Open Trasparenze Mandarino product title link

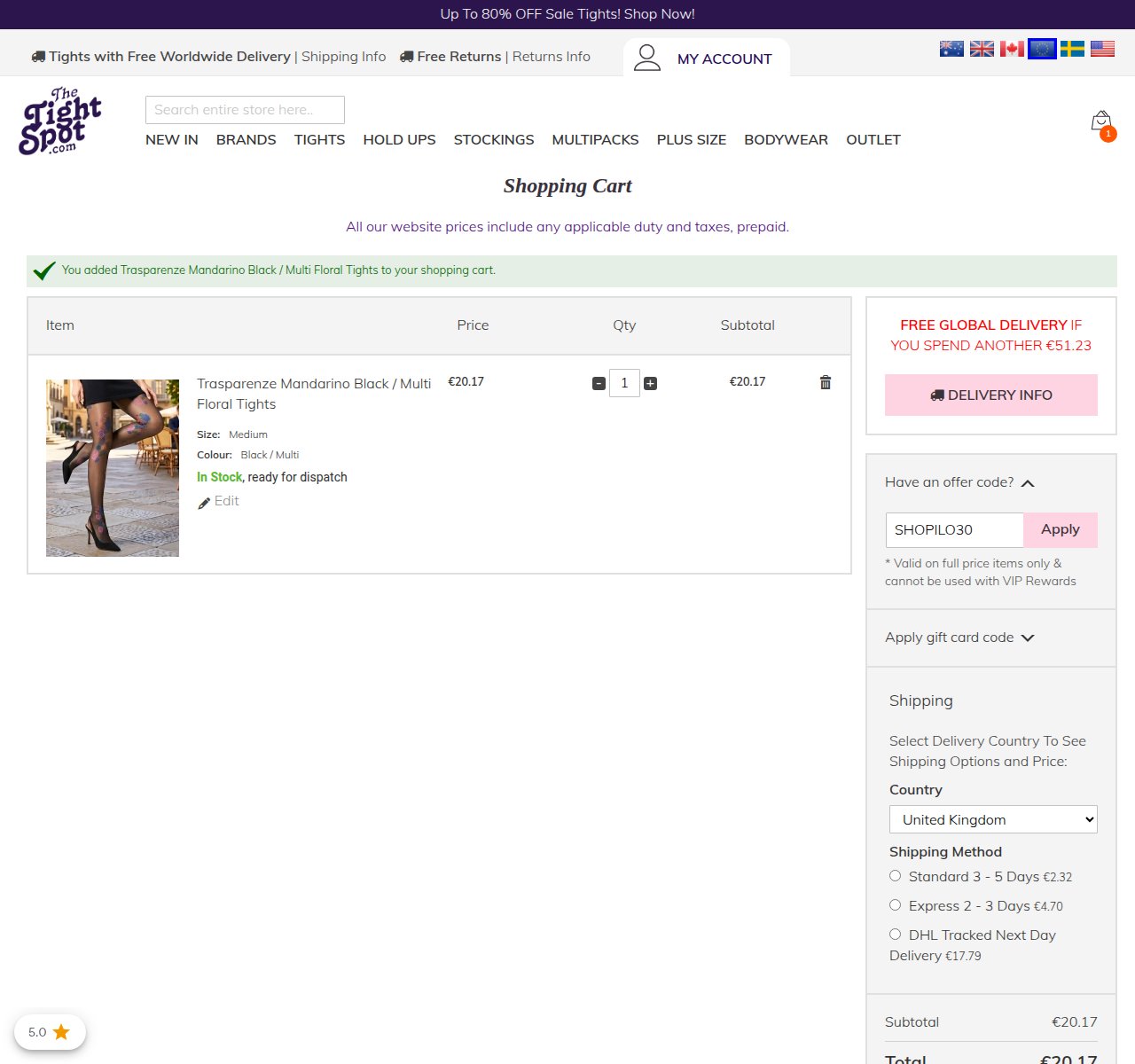(314, 394)
